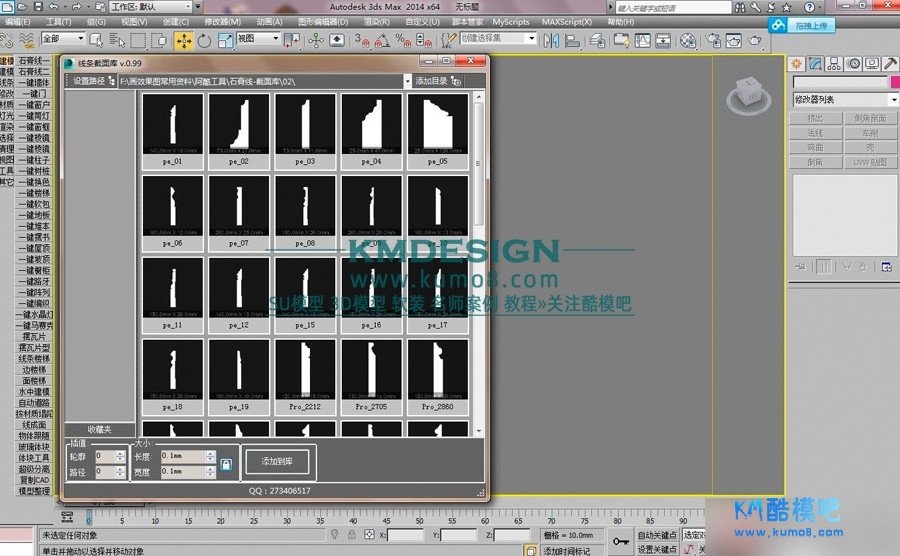Open the Create tab in command panel
The image size is (900, 556).
pyautogui.click(x=796, y=63)
